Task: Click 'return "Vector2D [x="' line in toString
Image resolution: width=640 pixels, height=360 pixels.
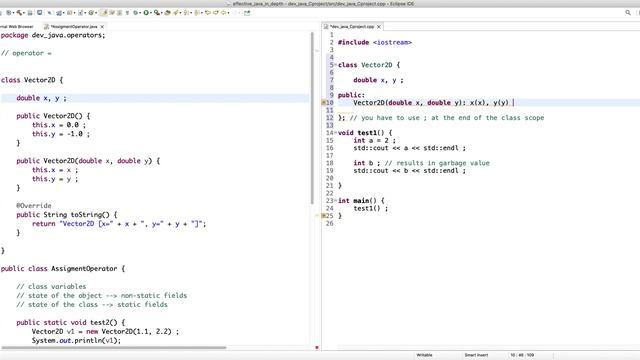Action: point(119,224)
